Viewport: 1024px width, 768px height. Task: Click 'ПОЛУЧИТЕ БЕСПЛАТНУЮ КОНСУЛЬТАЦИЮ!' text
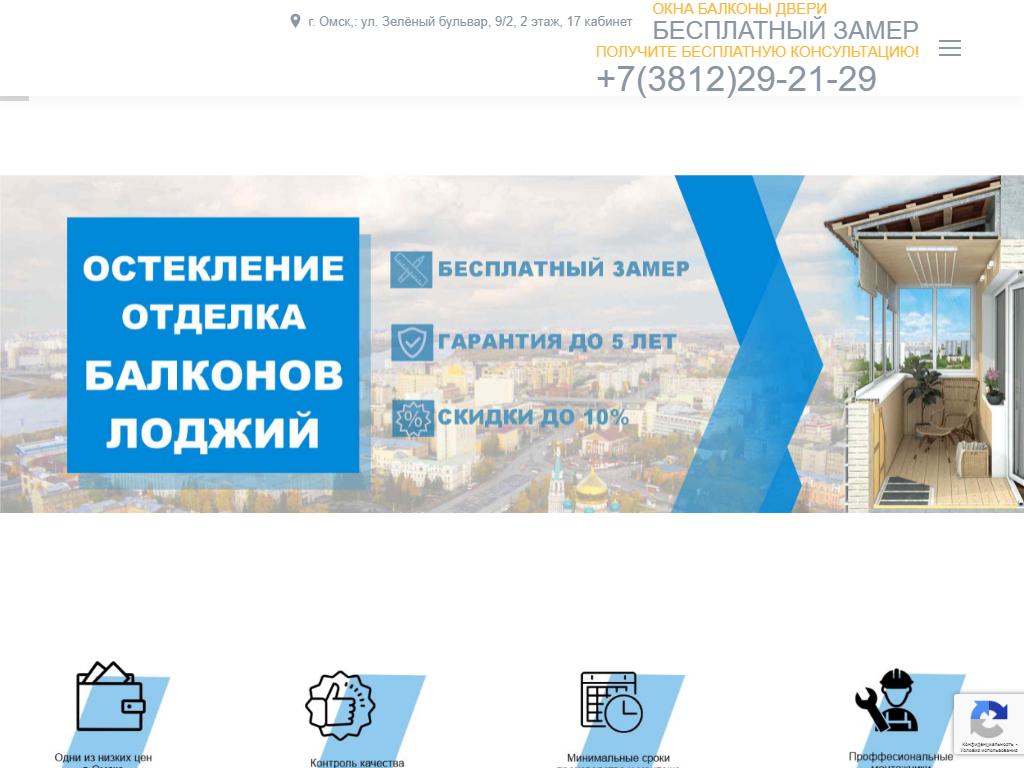757,51
